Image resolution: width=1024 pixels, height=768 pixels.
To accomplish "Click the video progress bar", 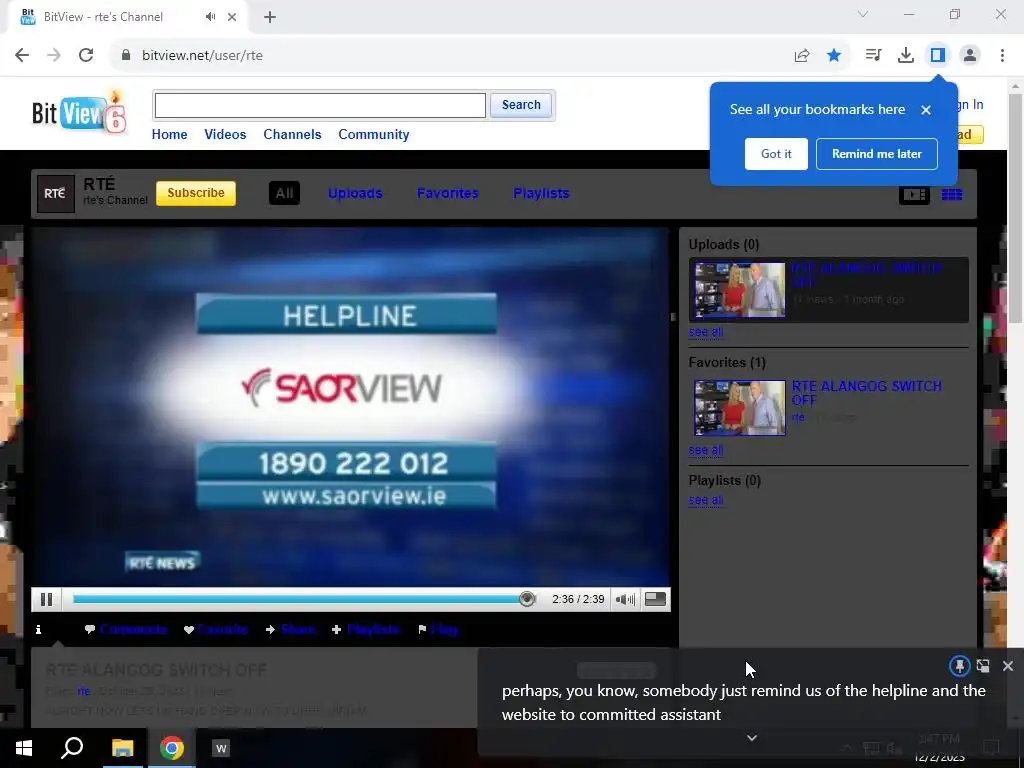I will [x=304, y=599].
